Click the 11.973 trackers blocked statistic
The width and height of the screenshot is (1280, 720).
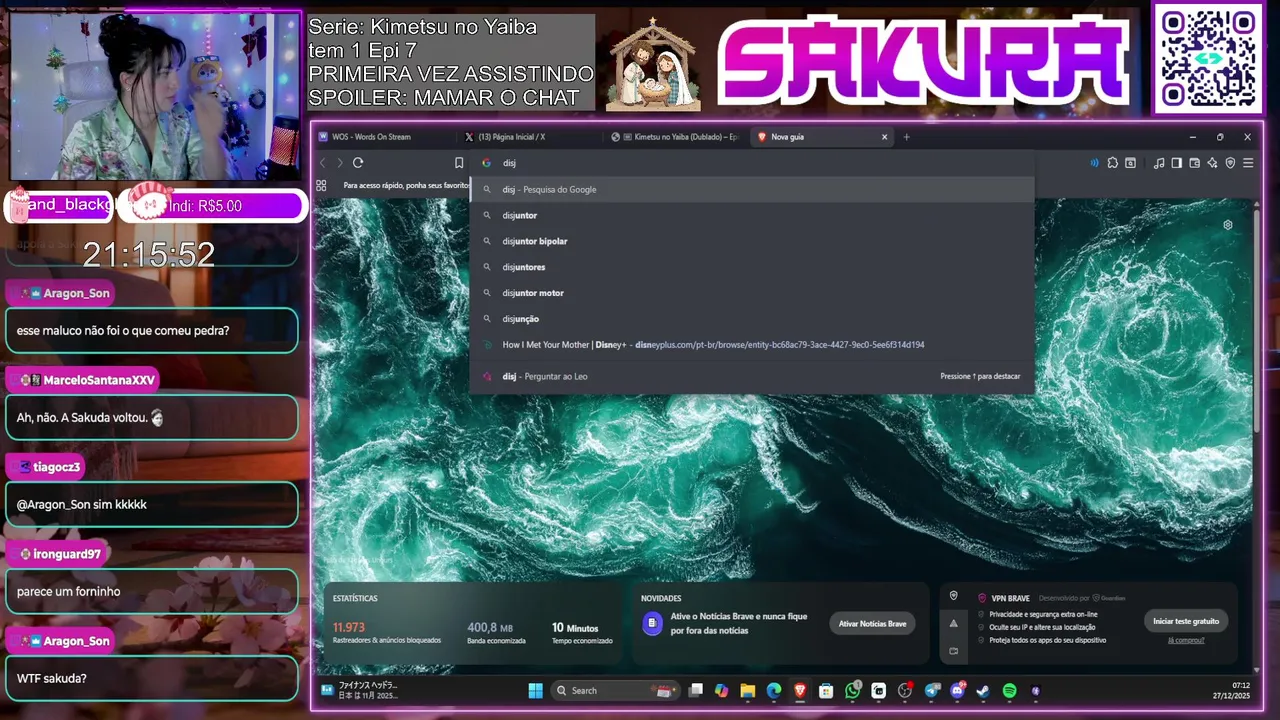pos(386,633)
